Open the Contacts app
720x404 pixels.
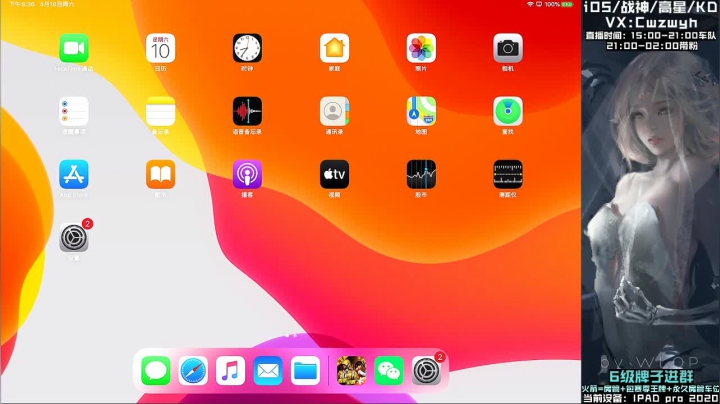pyautogui.click(x=334, y=111)
